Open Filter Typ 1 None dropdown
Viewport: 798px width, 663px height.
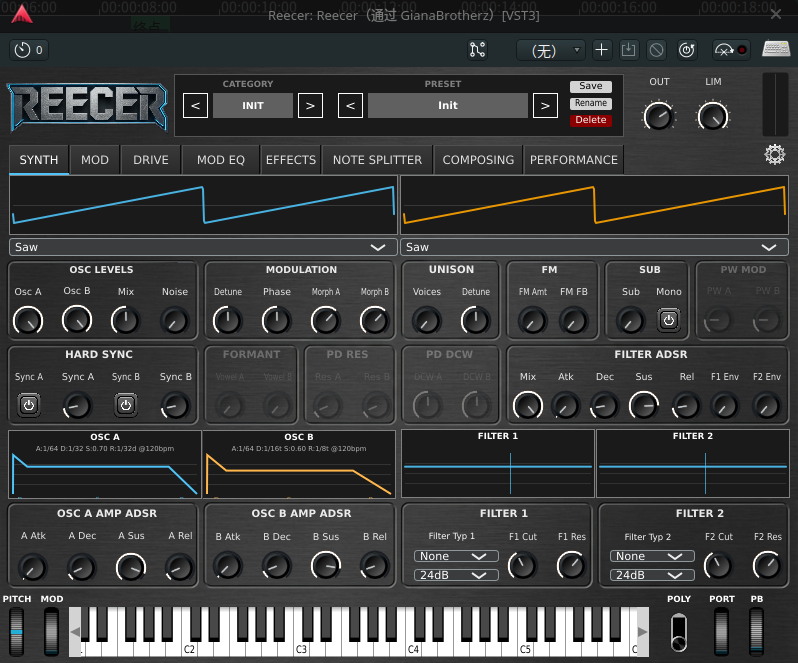pyautogui.click(x=456, y=556)
